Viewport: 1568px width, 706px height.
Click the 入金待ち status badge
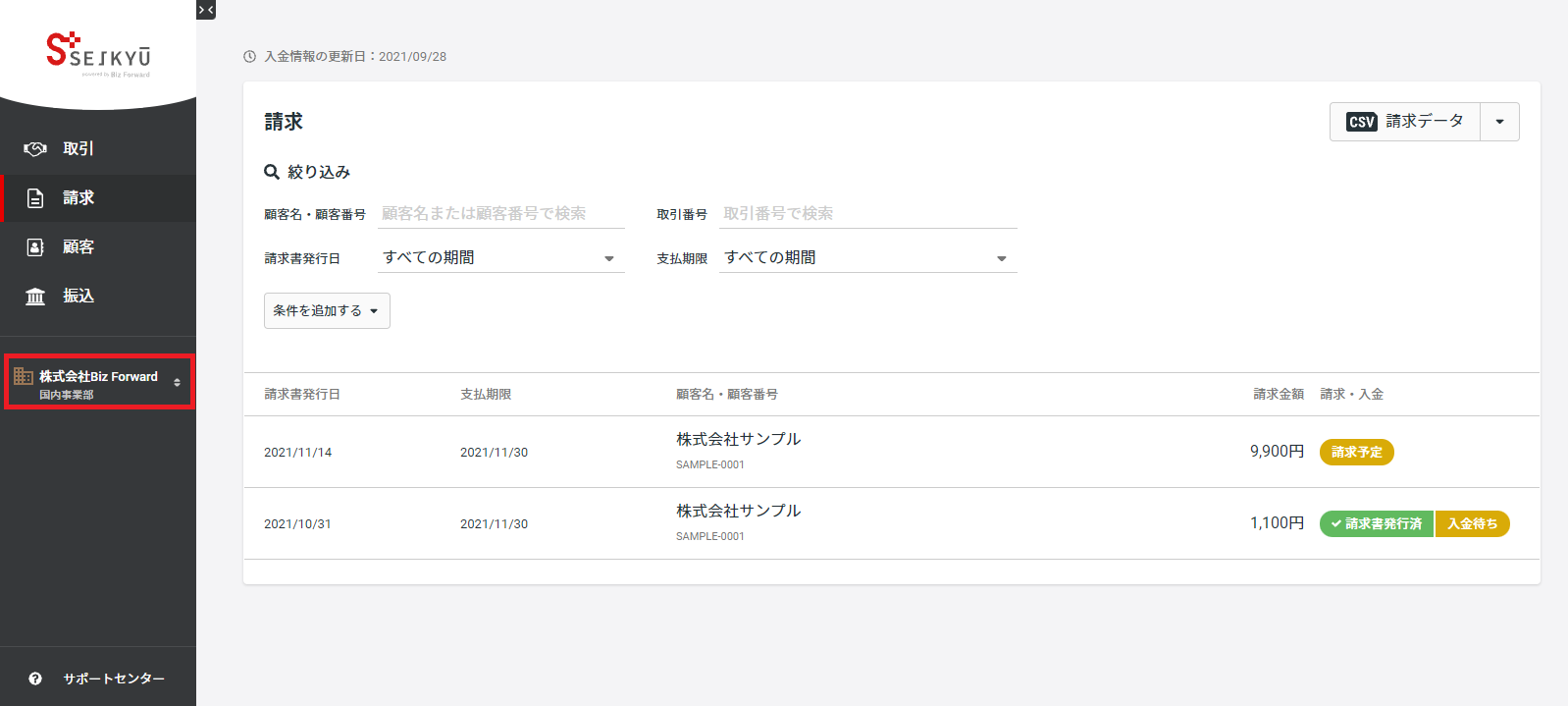coord(1472,523)
